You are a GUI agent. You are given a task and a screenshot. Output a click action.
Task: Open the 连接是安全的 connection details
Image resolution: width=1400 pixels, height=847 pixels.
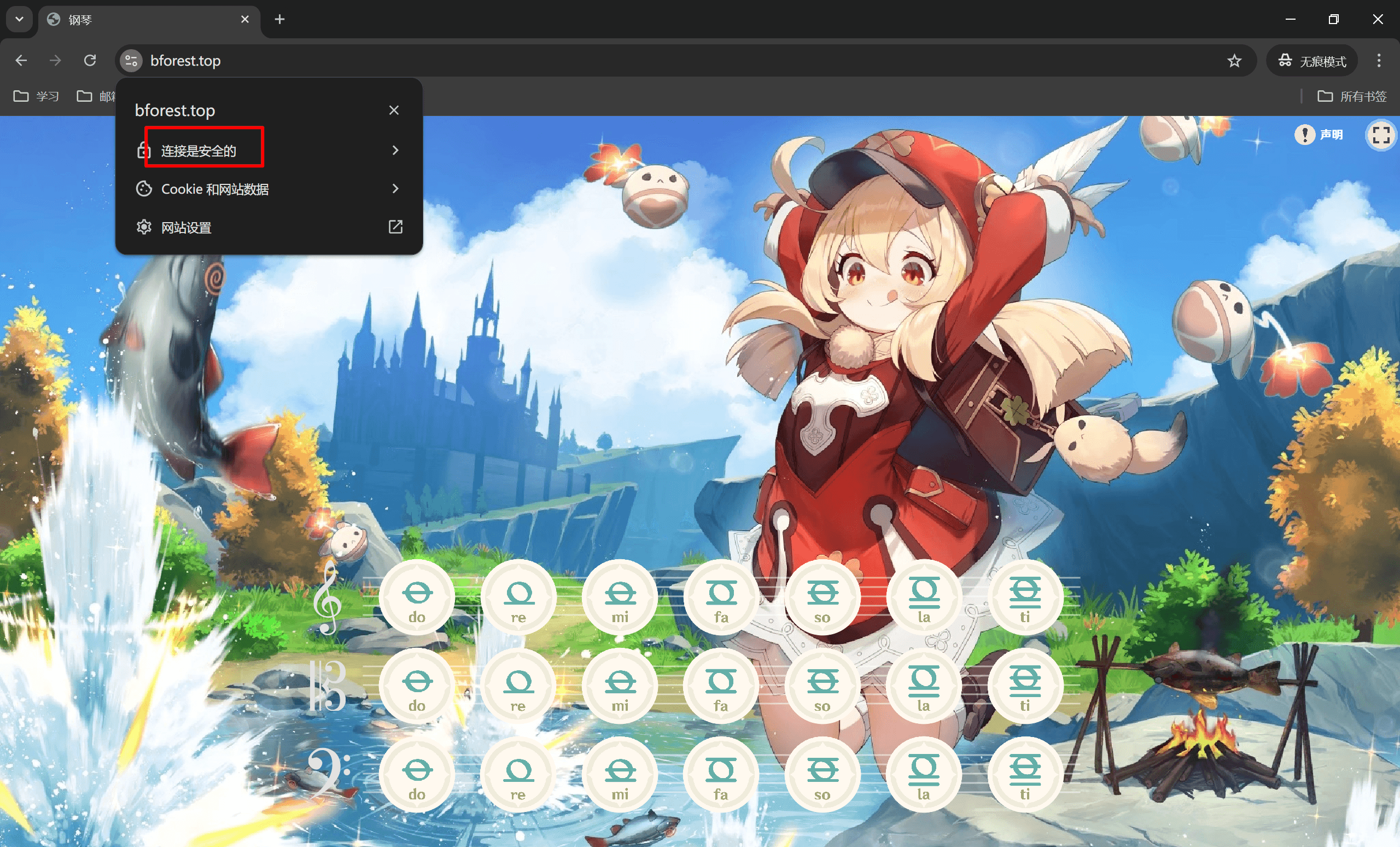click(x=269, y=150)
